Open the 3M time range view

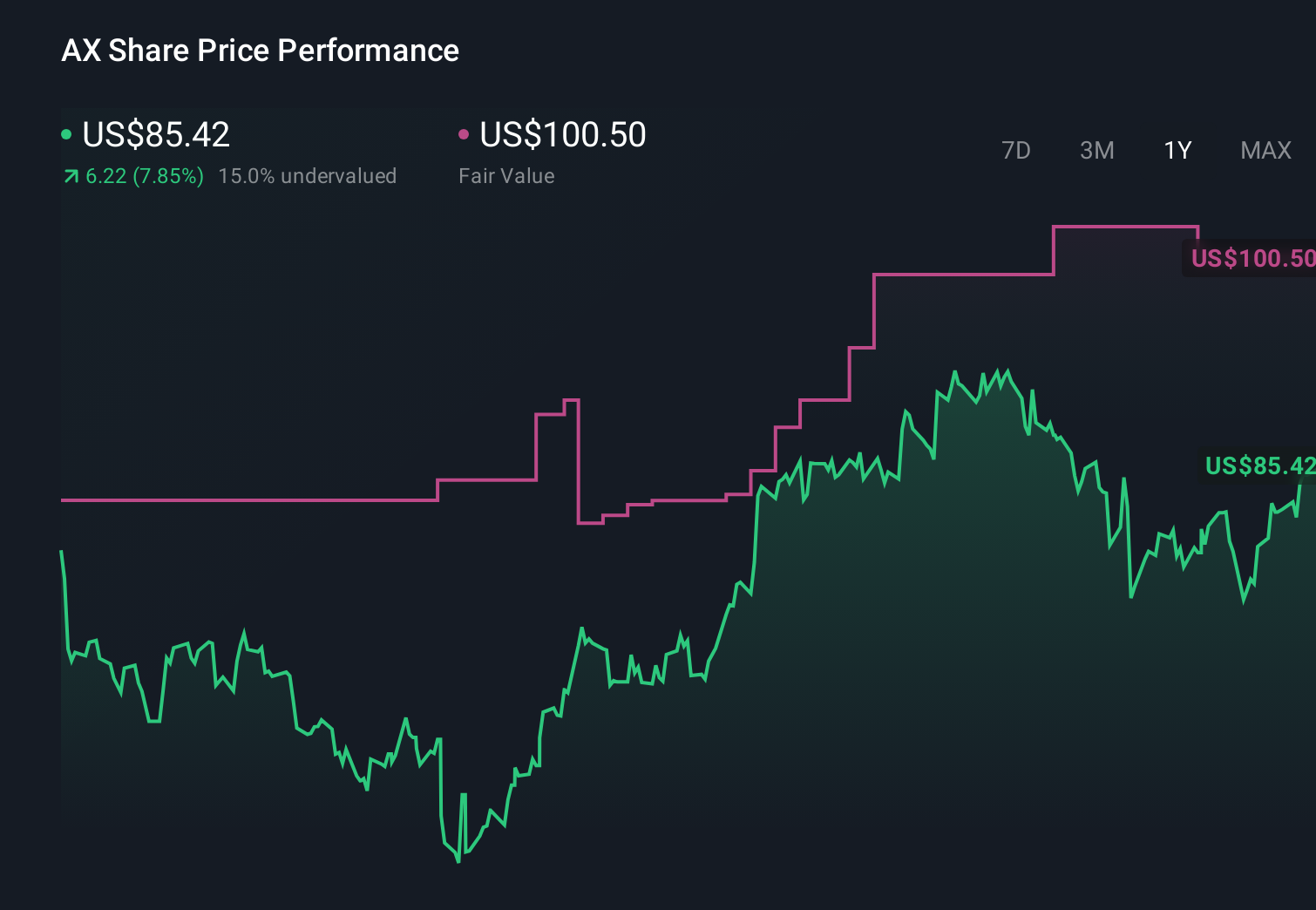click(1096, 151)
